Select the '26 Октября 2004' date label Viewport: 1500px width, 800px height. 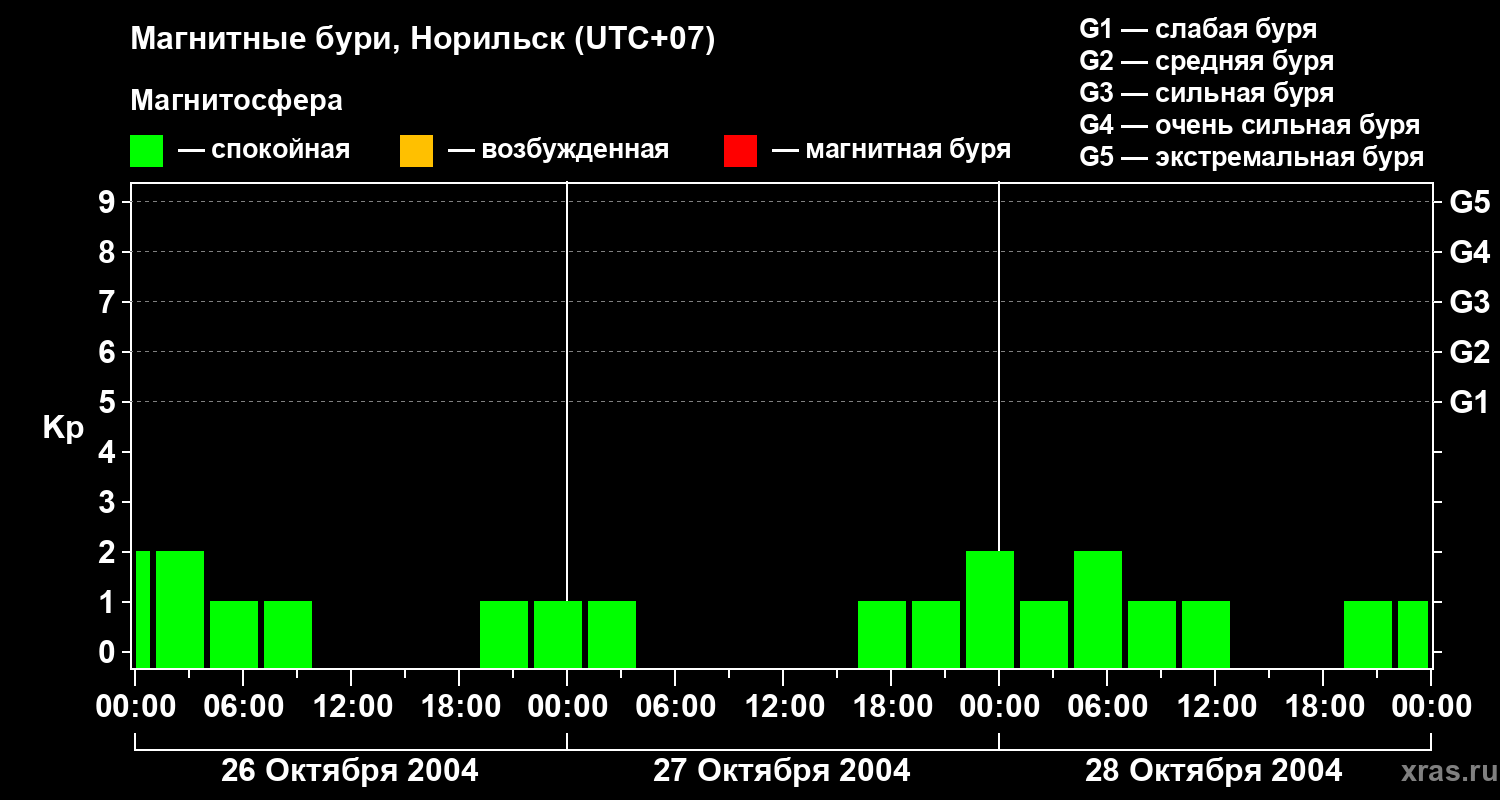pyautogui.click(x=349, y=771)
